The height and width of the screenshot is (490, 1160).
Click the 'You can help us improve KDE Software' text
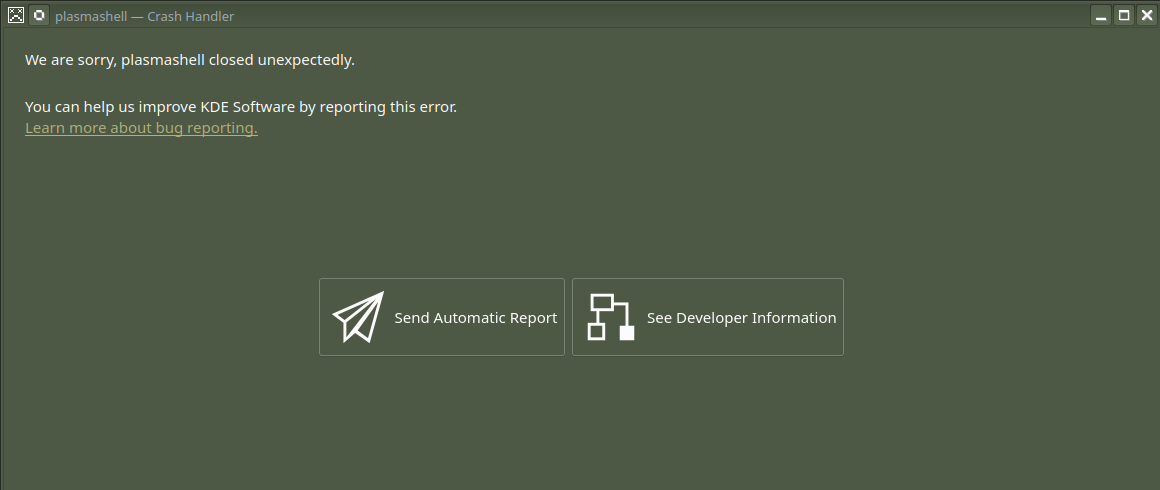point(160,107)
